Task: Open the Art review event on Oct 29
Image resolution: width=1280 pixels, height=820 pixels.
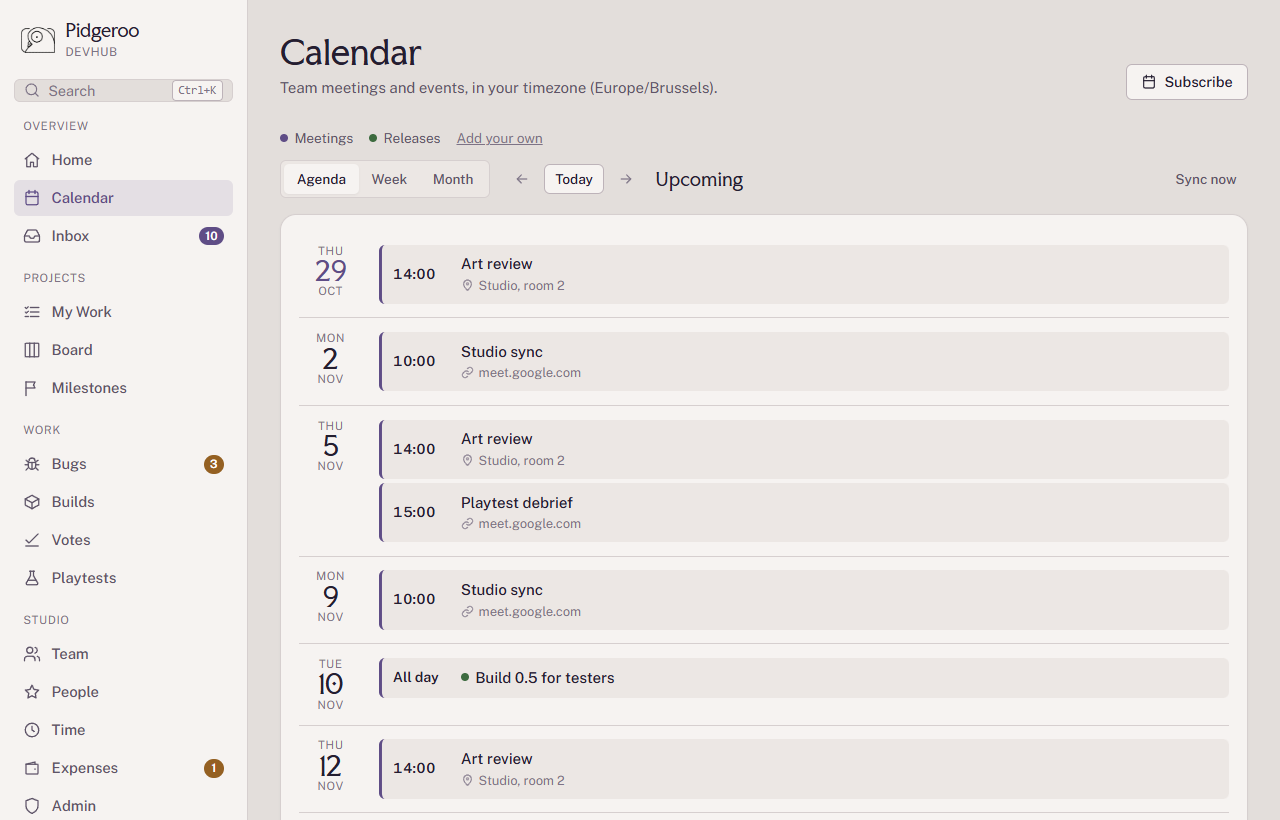Action: coord(804,274)
